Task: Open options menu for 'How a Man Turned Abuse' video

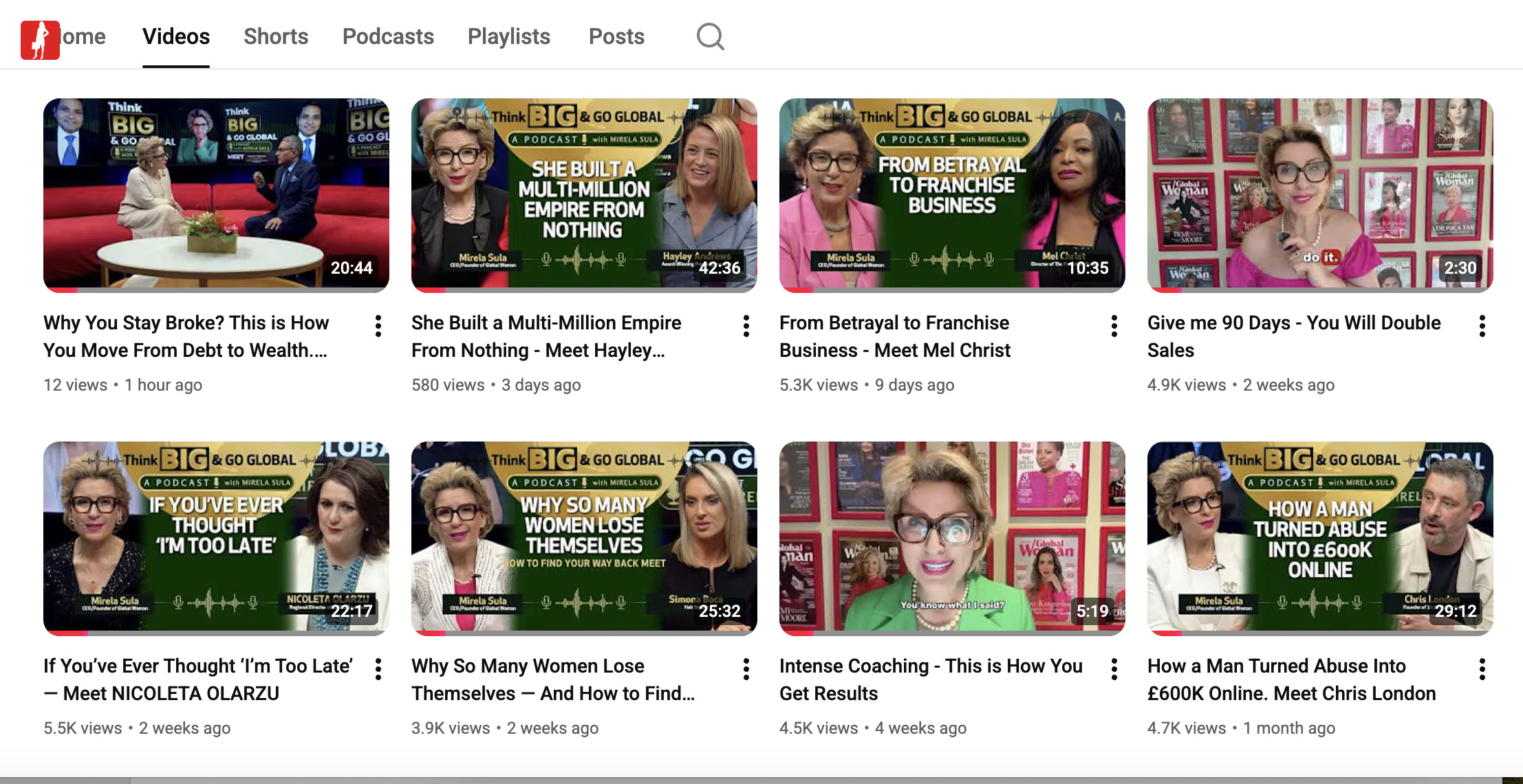Action: click(x=1482, y=669)
